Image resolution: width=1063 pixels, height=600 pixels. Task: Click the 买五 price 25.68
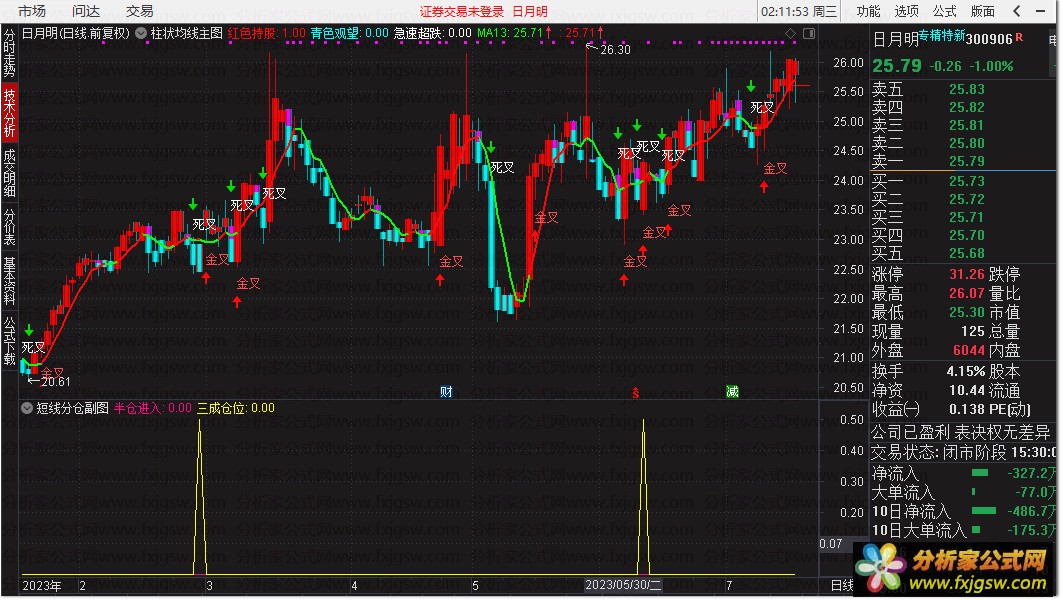[967, 253]
